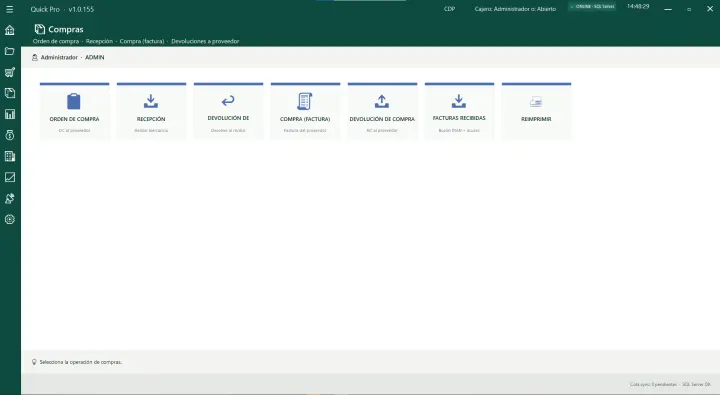Open the money bag icon in the sidebar

10,135
